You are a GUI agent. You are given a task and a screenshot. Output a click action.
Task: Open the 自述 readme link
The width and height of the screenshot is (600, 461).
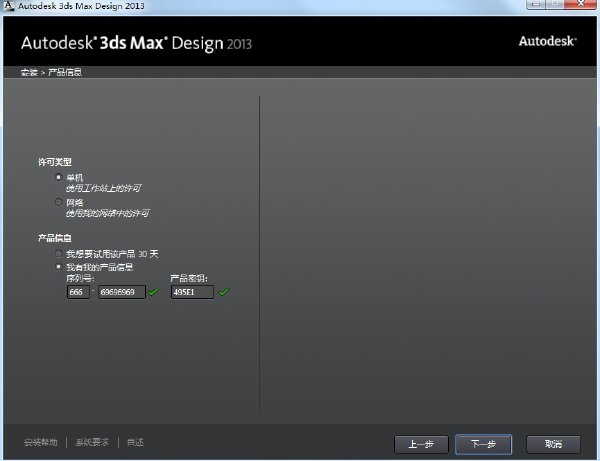135,443
